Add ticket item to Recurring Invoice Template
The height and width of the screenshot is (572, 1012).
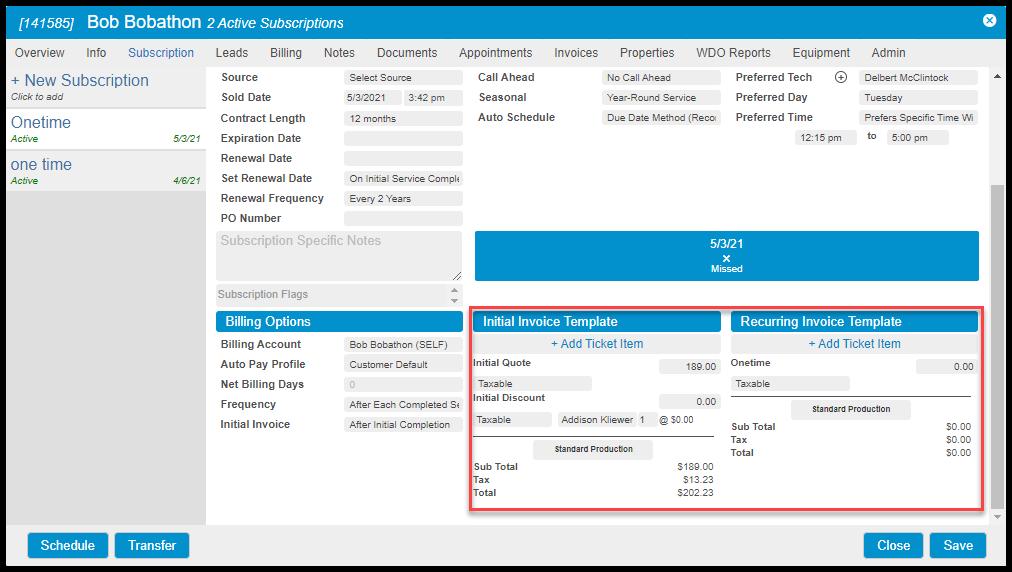[854, 344]
